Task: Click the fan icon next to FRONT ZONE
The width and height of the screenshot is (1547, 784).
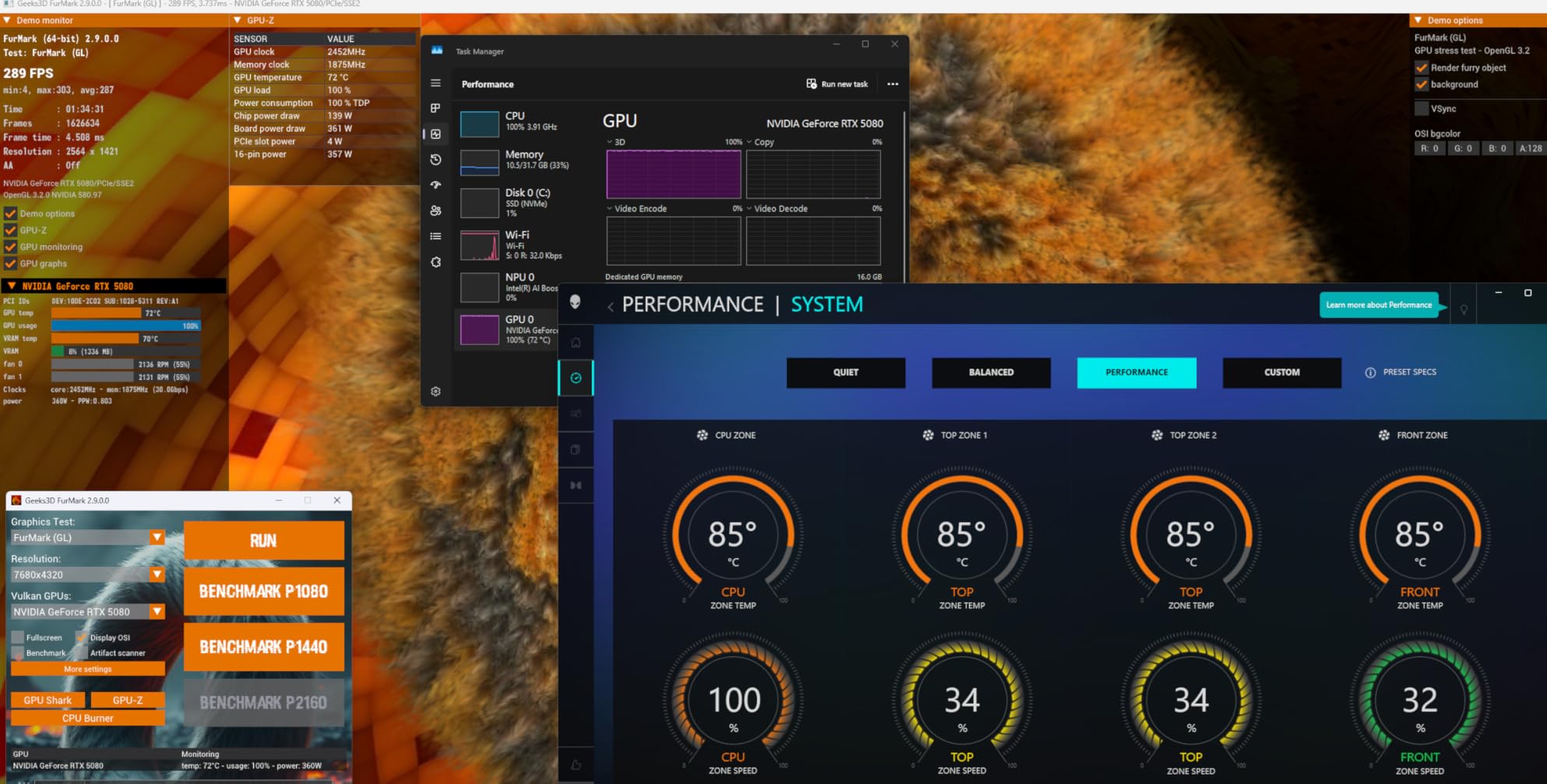Action: 1383,435
